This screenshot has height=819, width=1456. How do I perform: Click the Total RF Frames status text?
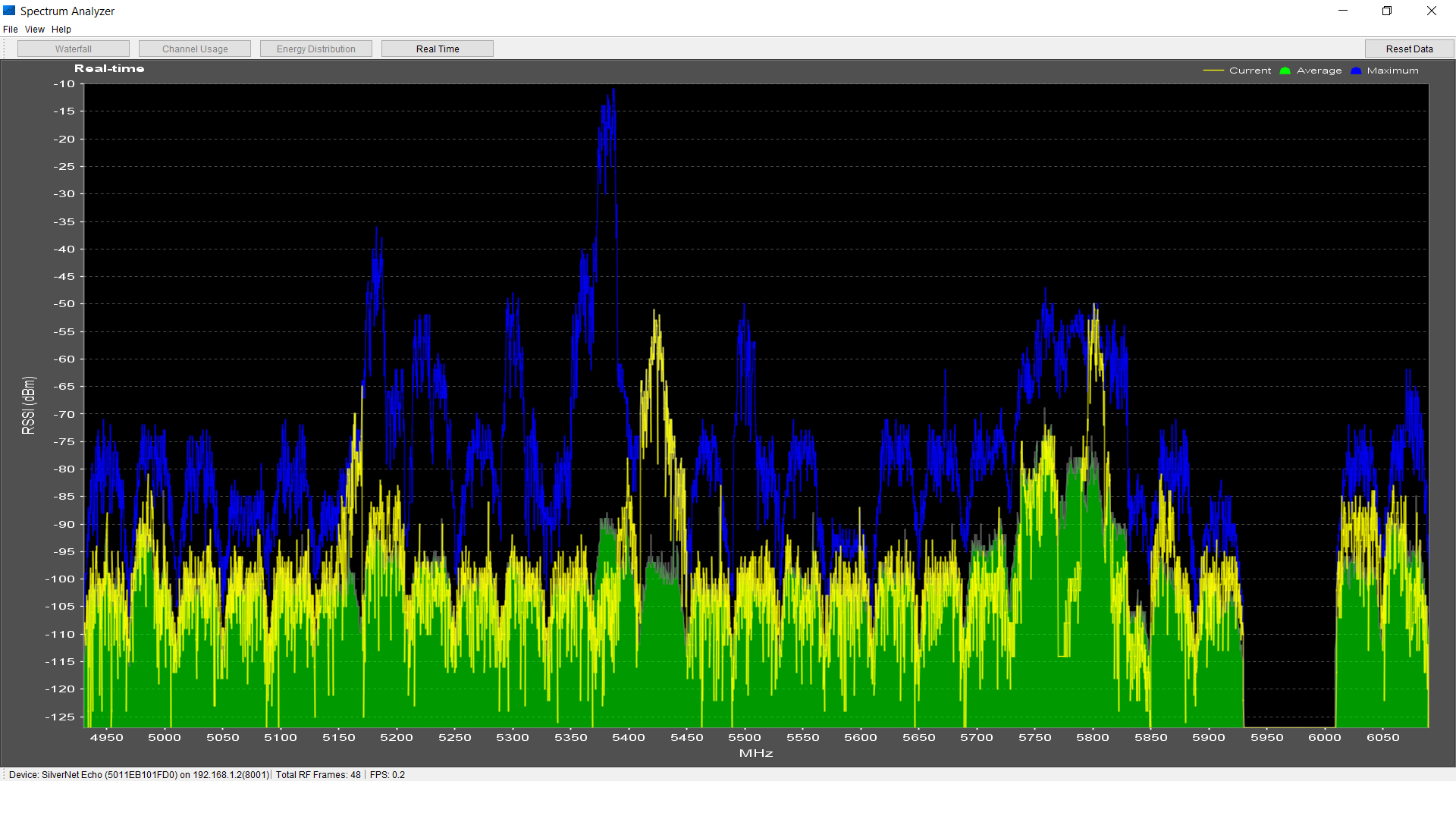coord(318,774)
